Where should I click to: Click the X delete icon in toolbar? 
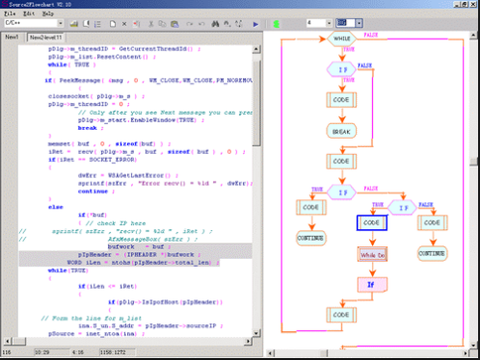click(x=124, y=24)
